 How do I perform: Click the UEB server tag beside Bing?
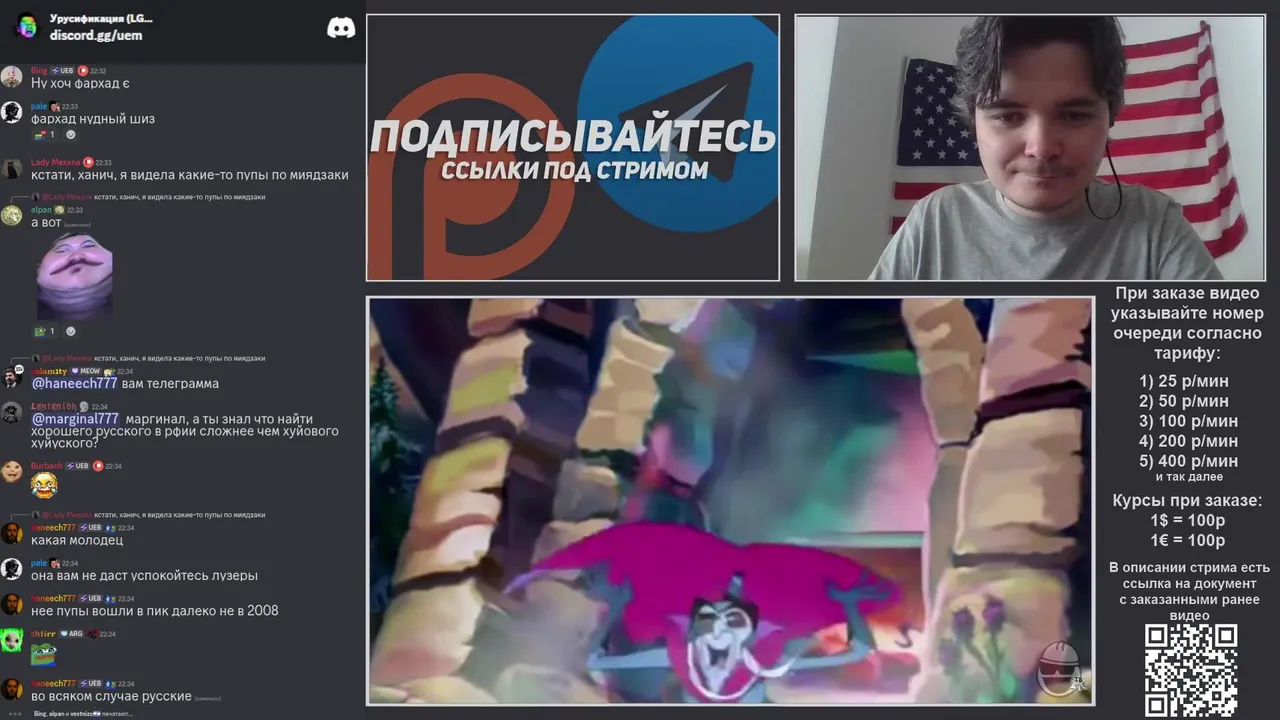63,71
